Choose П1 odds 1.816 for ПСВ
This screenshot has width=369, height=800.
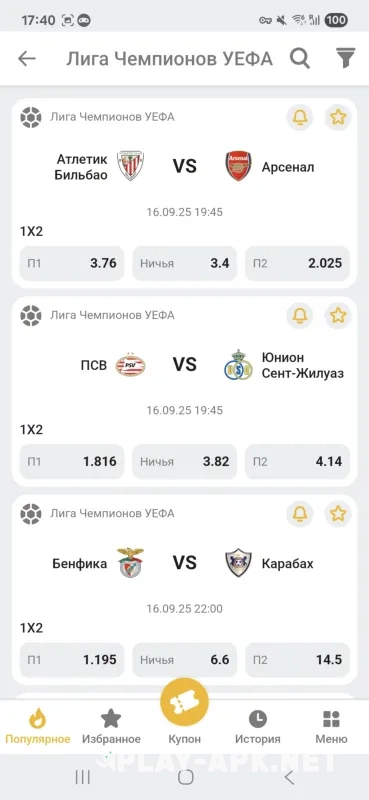tap(72, 462)
